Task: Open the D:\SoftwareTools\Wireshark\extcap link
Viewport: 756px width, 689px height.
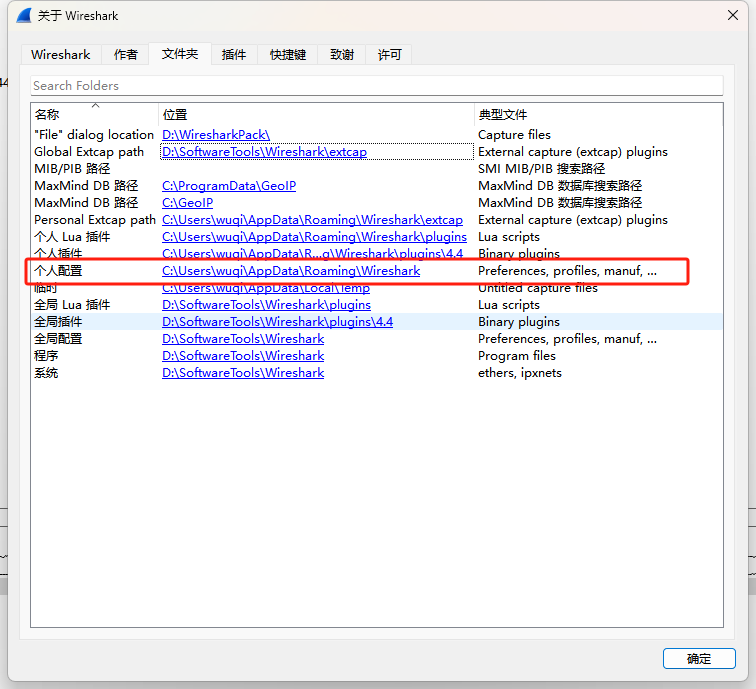Action: (x=264, y=152)
